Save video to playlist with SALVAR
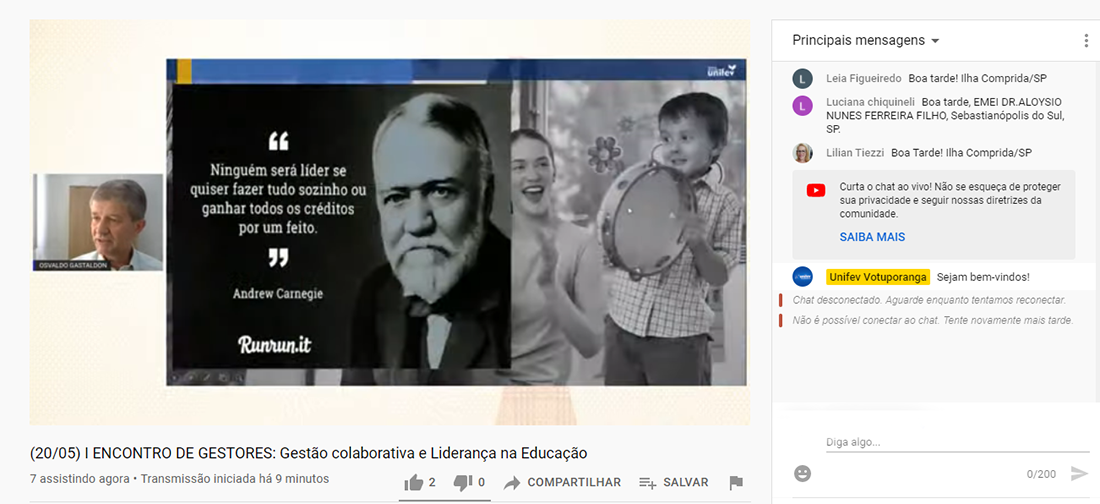Viewport: 1100px width, 504px height. (x=673, y=482)
